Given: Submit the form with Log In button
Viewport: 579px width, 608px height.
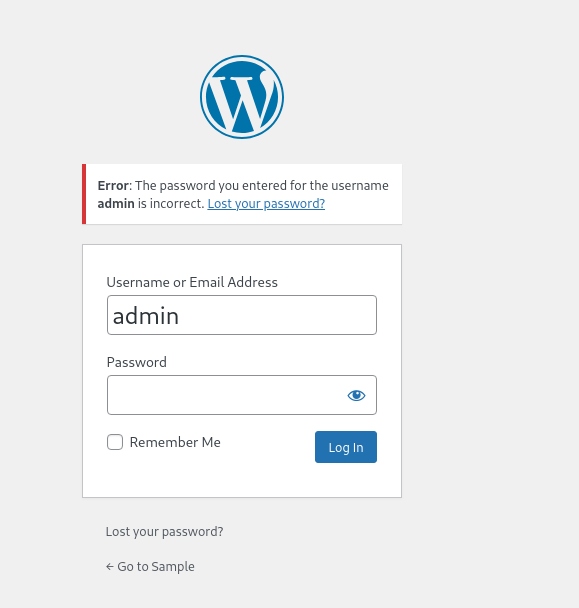Looking at the screenshot, I should pos(346,447).
